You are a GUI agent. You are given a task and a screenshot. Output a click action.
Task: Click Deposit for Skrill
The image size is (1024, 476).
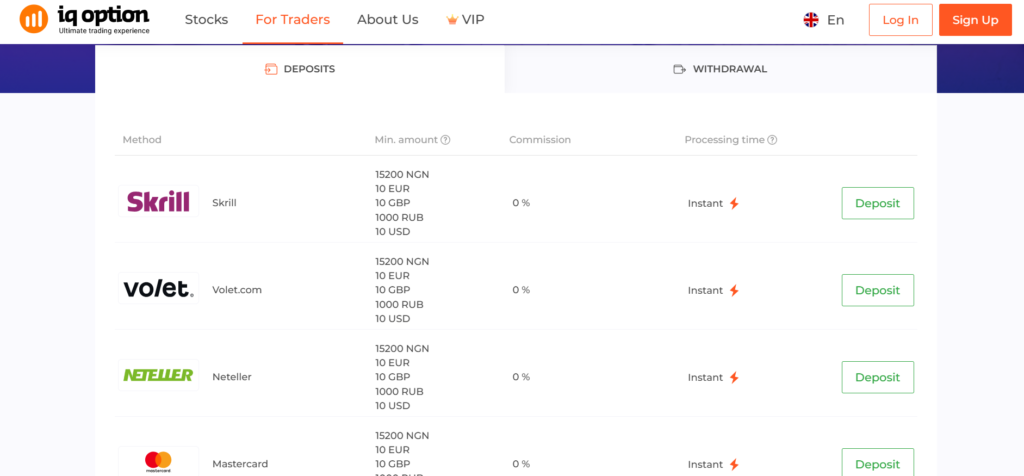(878, 203)
